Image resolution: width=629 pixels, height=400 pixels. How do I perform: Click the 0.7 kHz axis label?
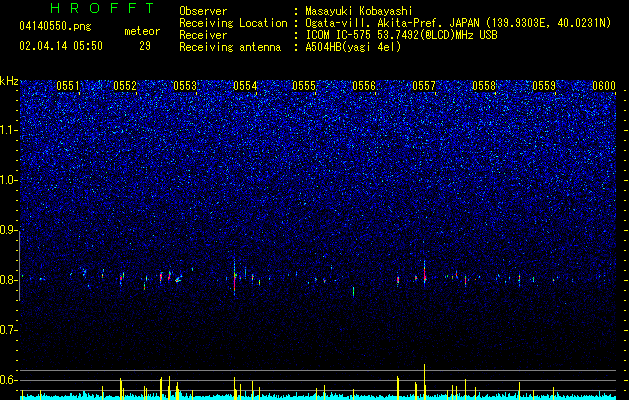point(8,330)
